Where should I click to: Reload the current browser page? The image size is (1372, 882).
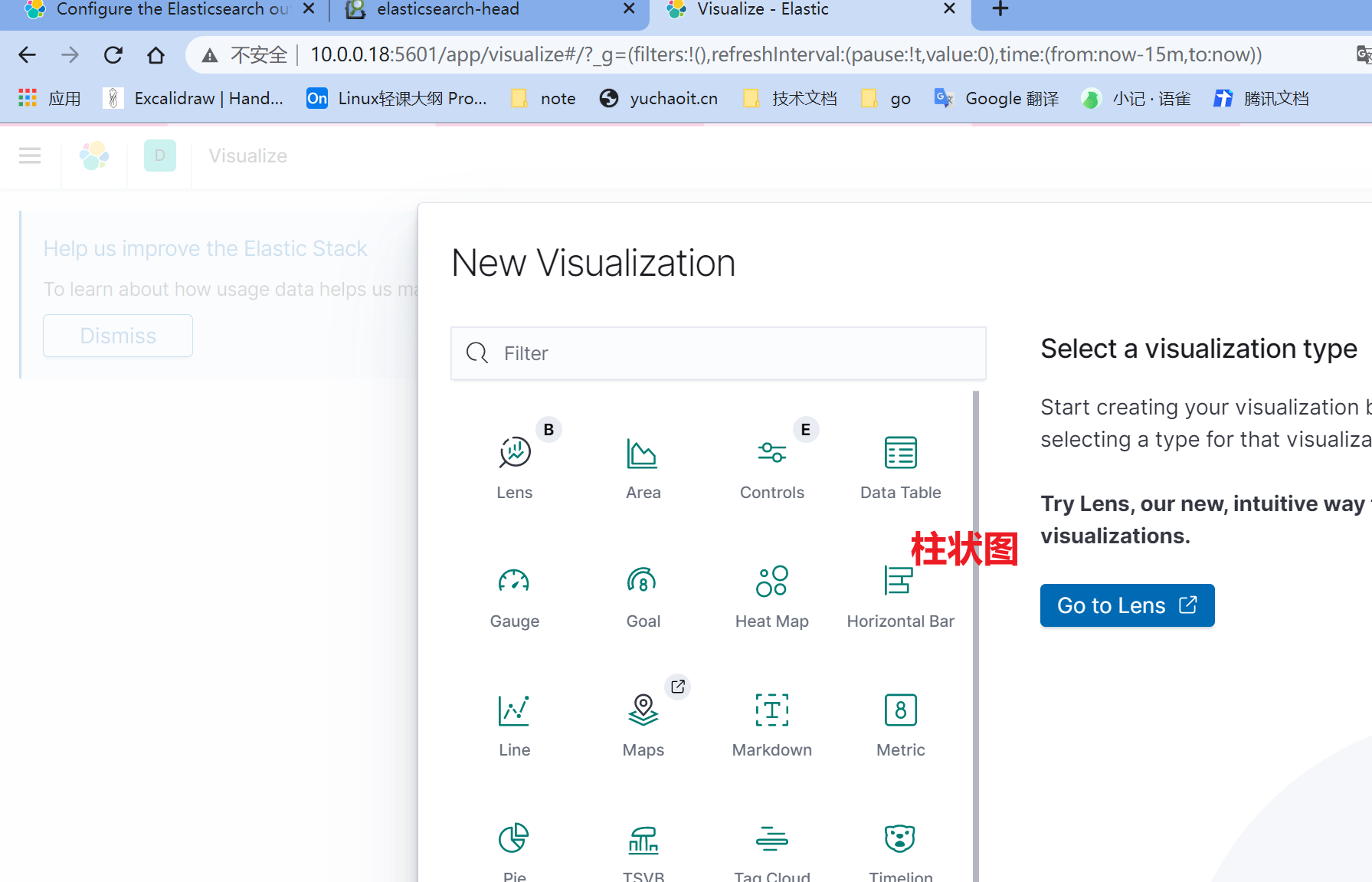113,55
